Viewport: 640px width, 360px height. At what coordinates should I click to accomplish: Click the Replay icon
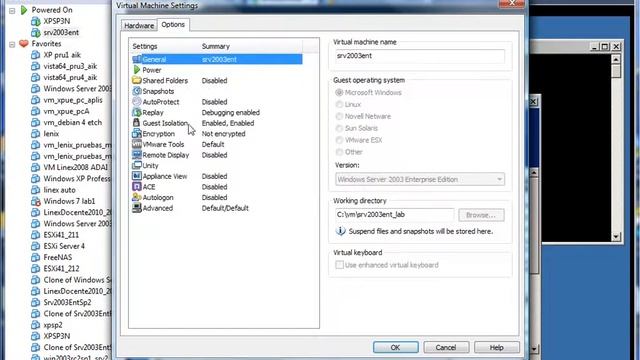(137, 112)
